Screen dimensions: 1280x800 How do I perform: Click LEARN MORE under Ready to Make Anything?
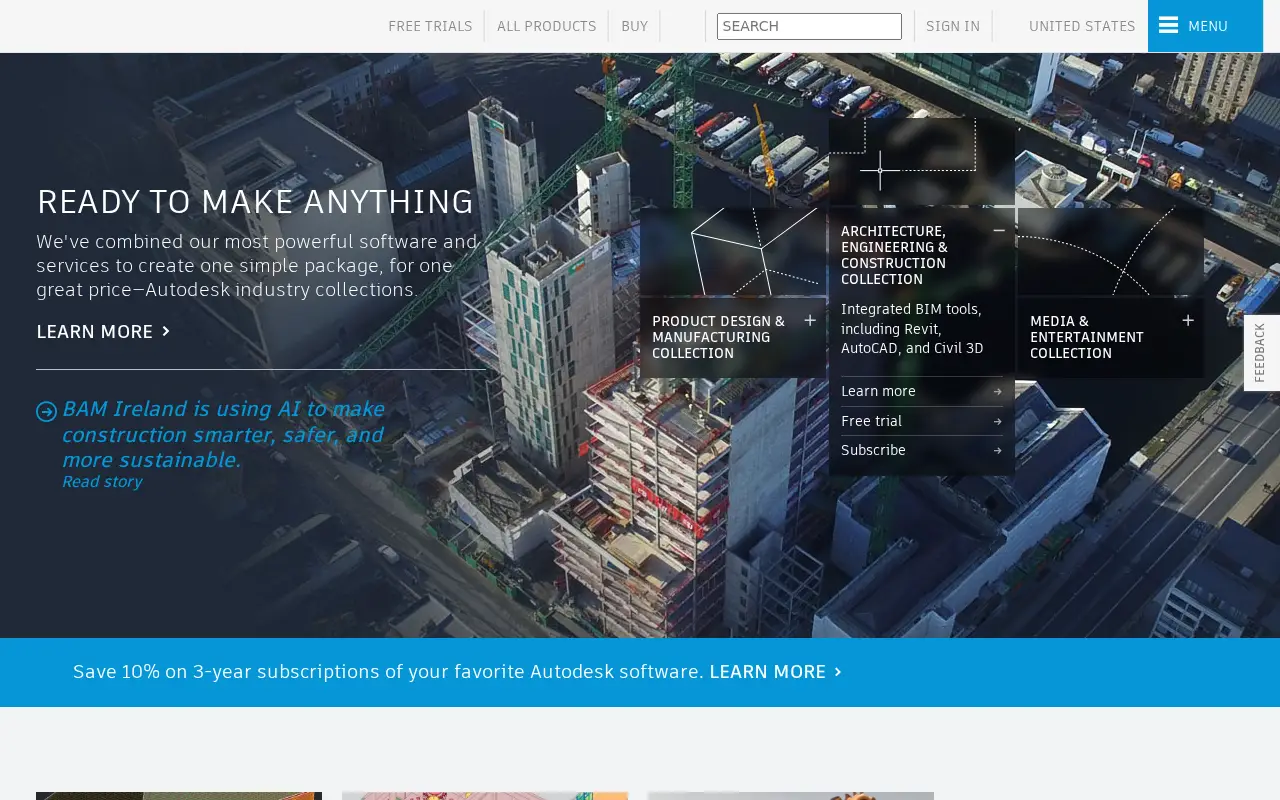point(95,331)
